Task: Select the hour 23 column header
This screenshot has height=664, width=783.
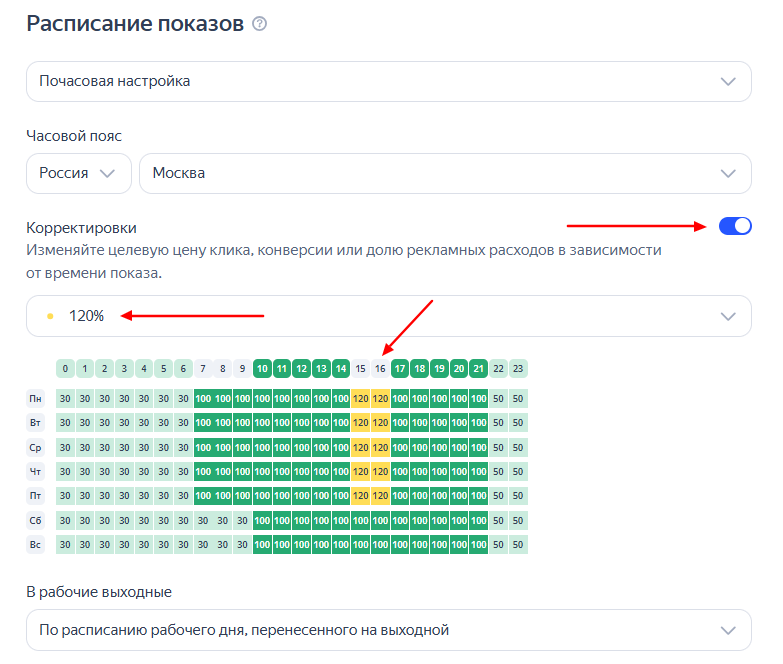Action: tap(518, 368)
